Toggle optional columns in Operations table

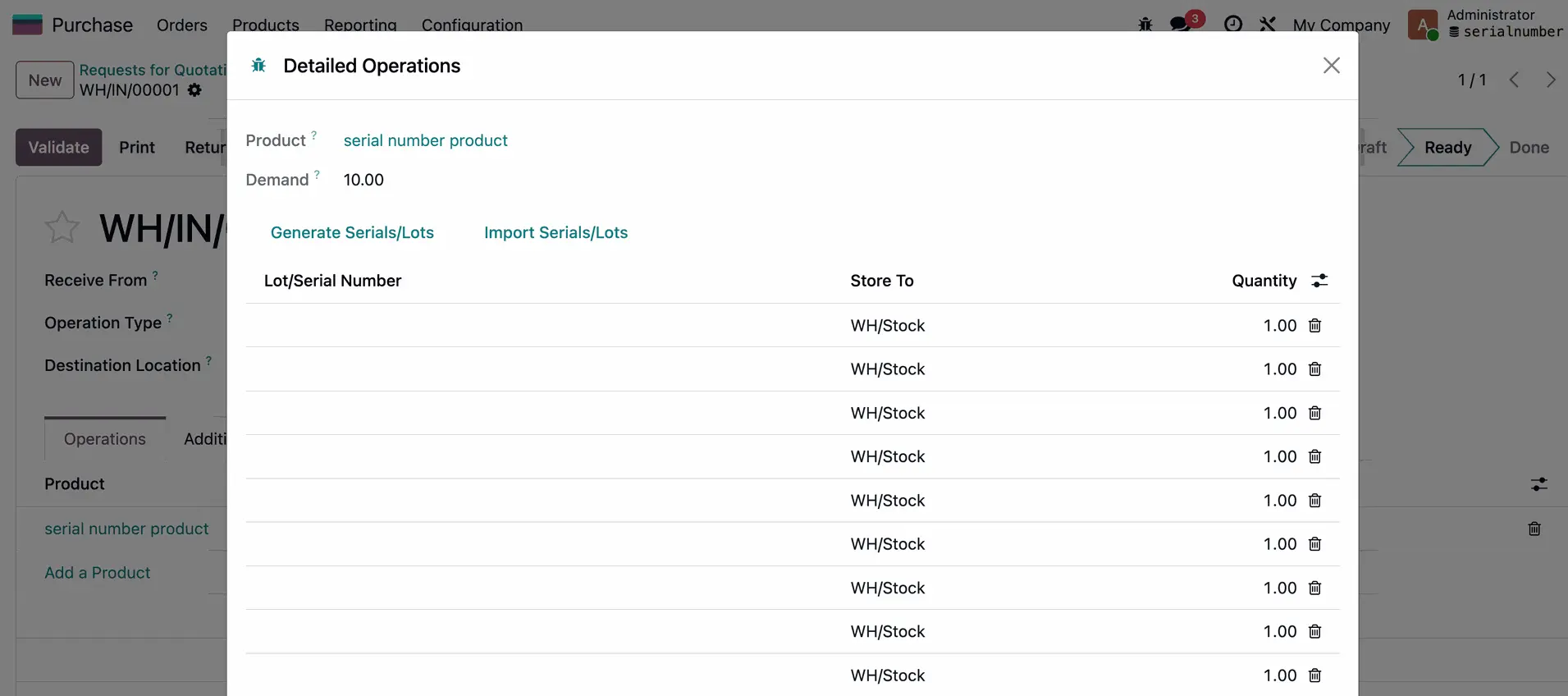tap(1538, 484)
